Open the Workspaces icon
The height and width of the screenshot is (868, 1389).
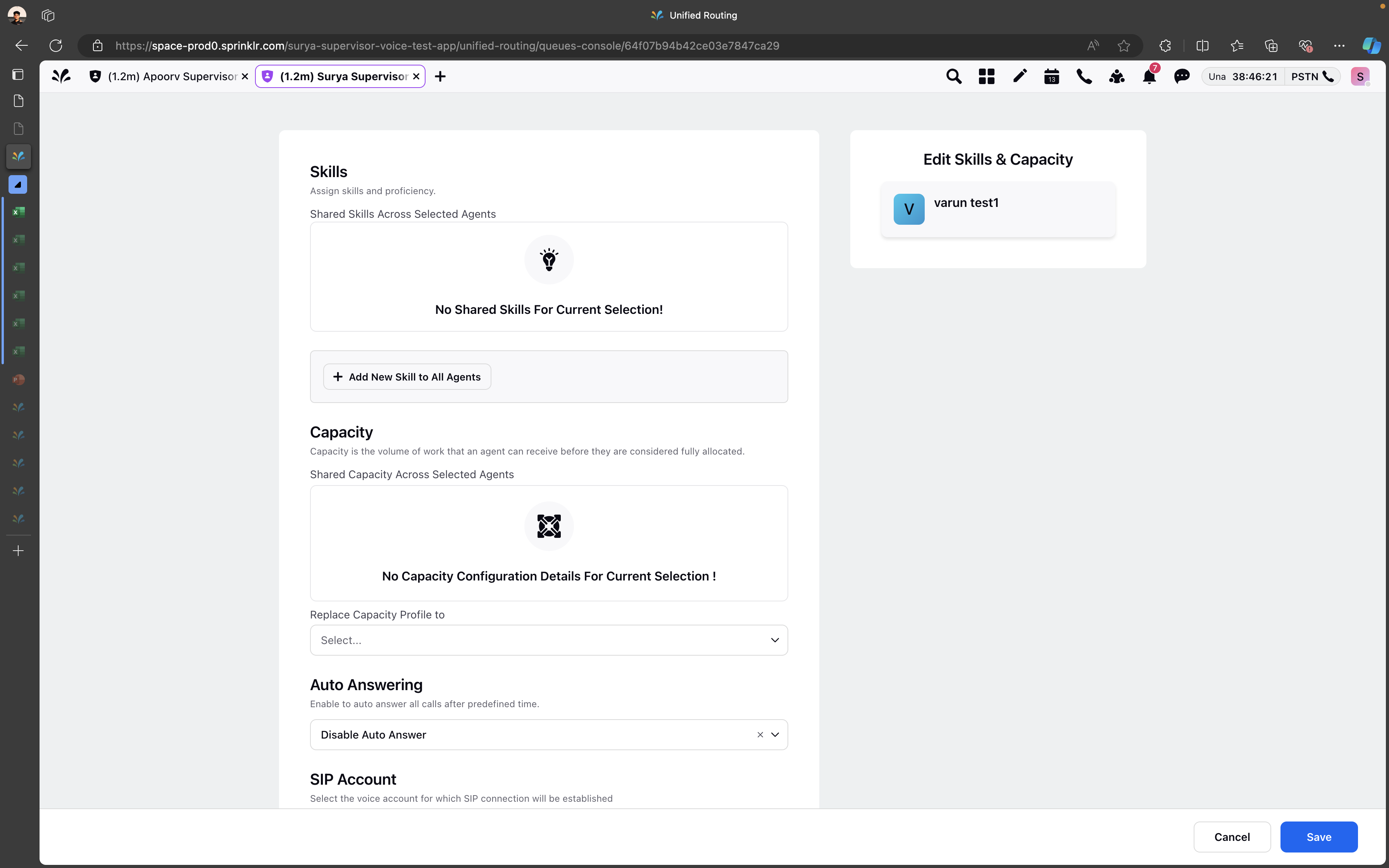tap(48, 15)
